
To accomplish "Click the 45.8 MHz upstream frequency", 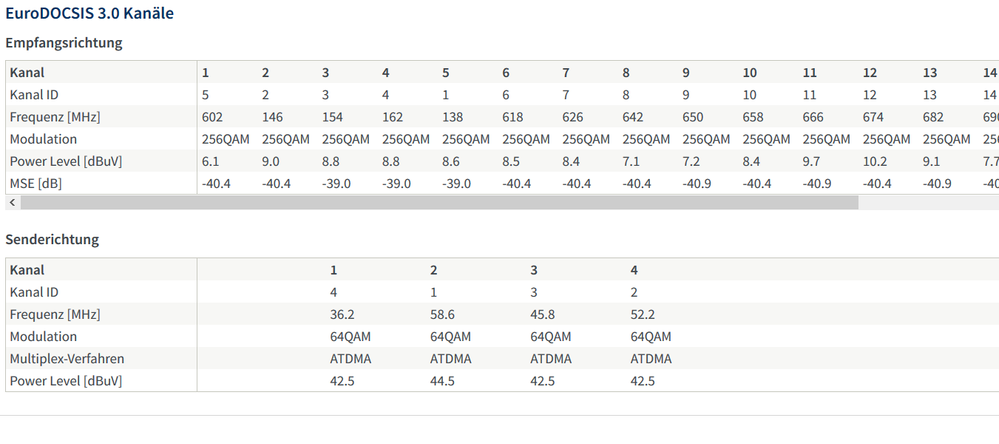I will 542,314.
